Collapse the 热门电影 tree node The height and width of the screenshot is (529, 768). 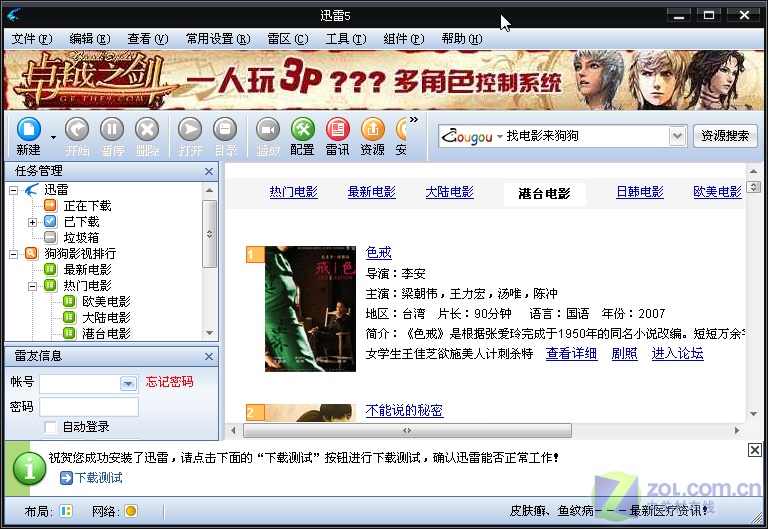point(32,286)
